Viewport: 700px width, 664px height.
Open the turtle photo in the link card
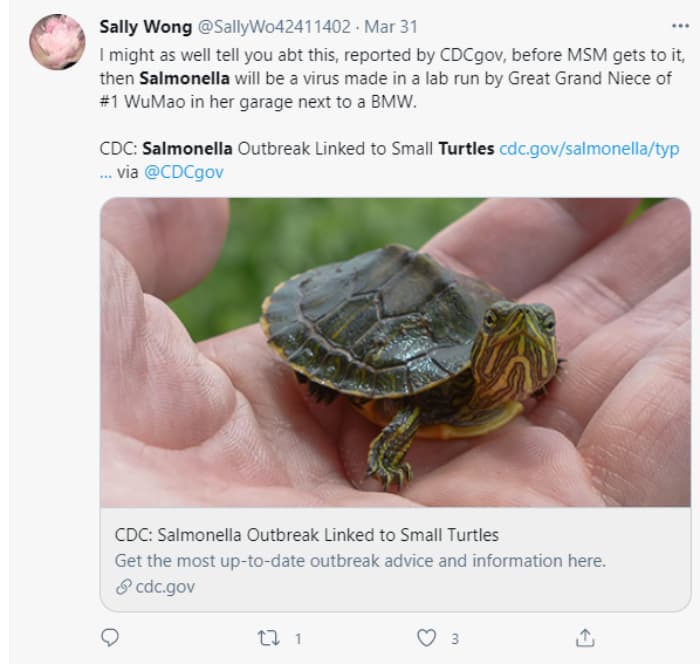tap(395, 352)
